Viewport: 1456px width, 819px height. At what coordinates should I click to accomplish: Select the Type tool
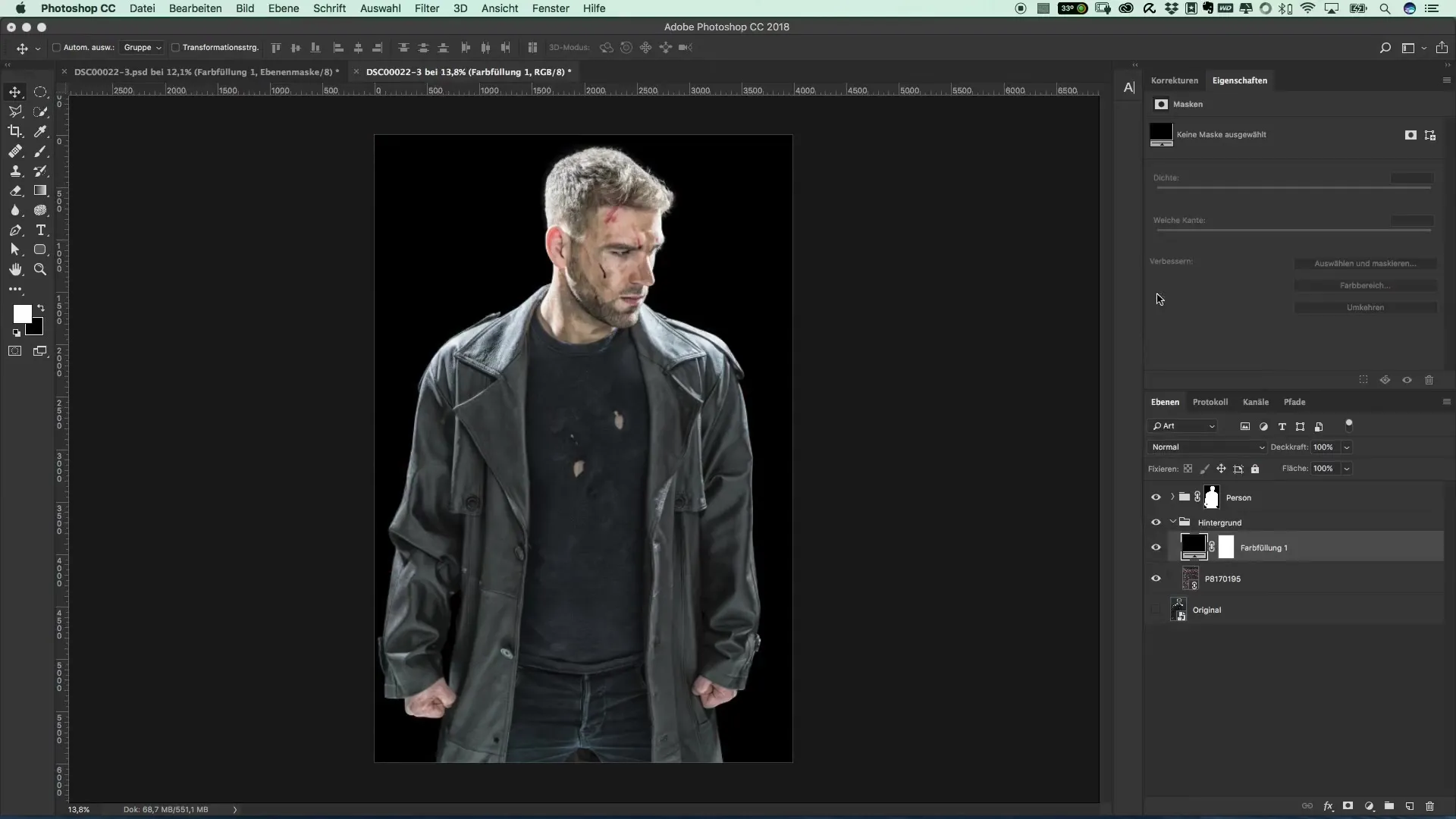click(x=40, y=231)
